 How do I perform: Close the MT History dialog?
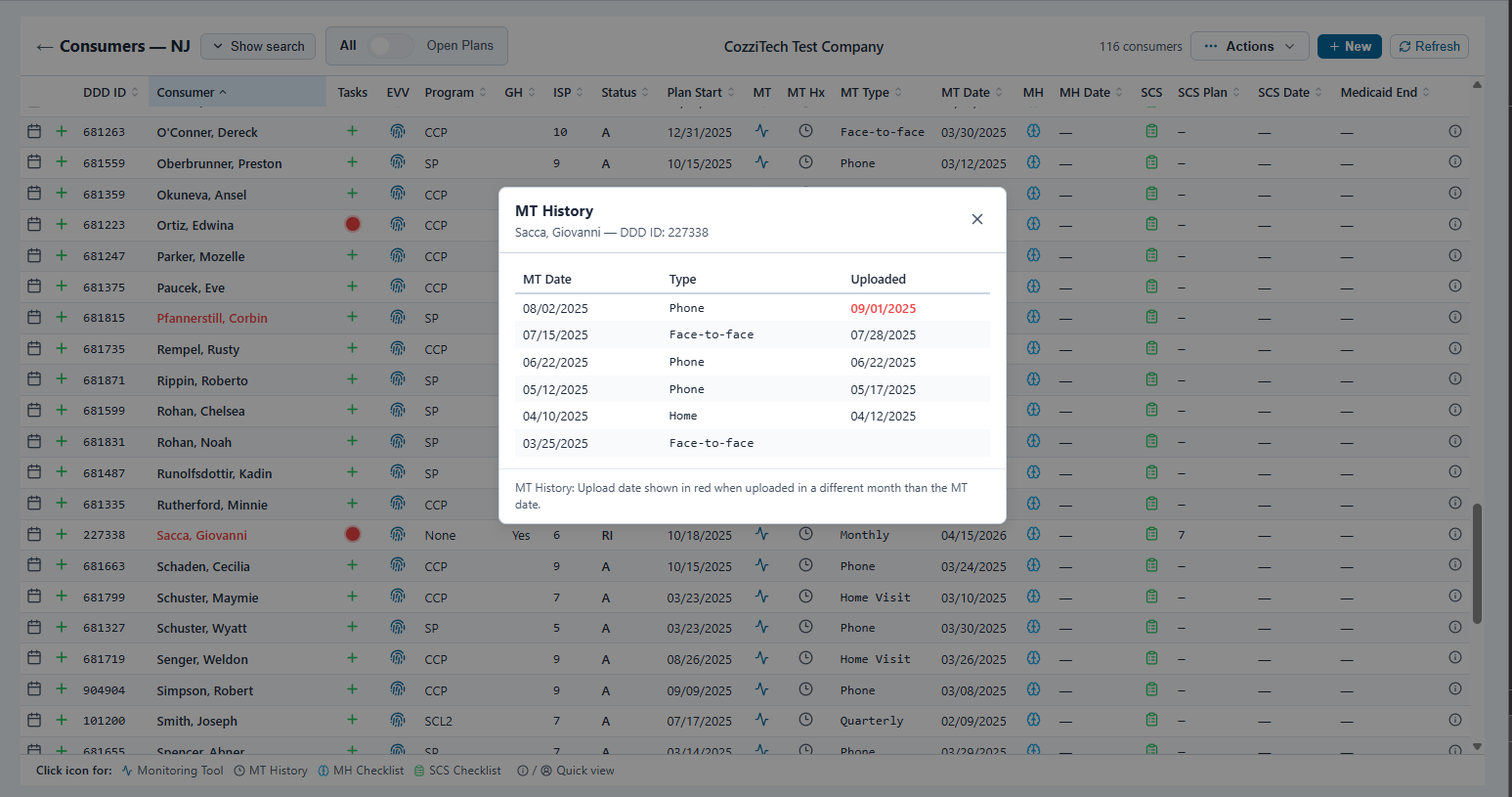[976, 219]
